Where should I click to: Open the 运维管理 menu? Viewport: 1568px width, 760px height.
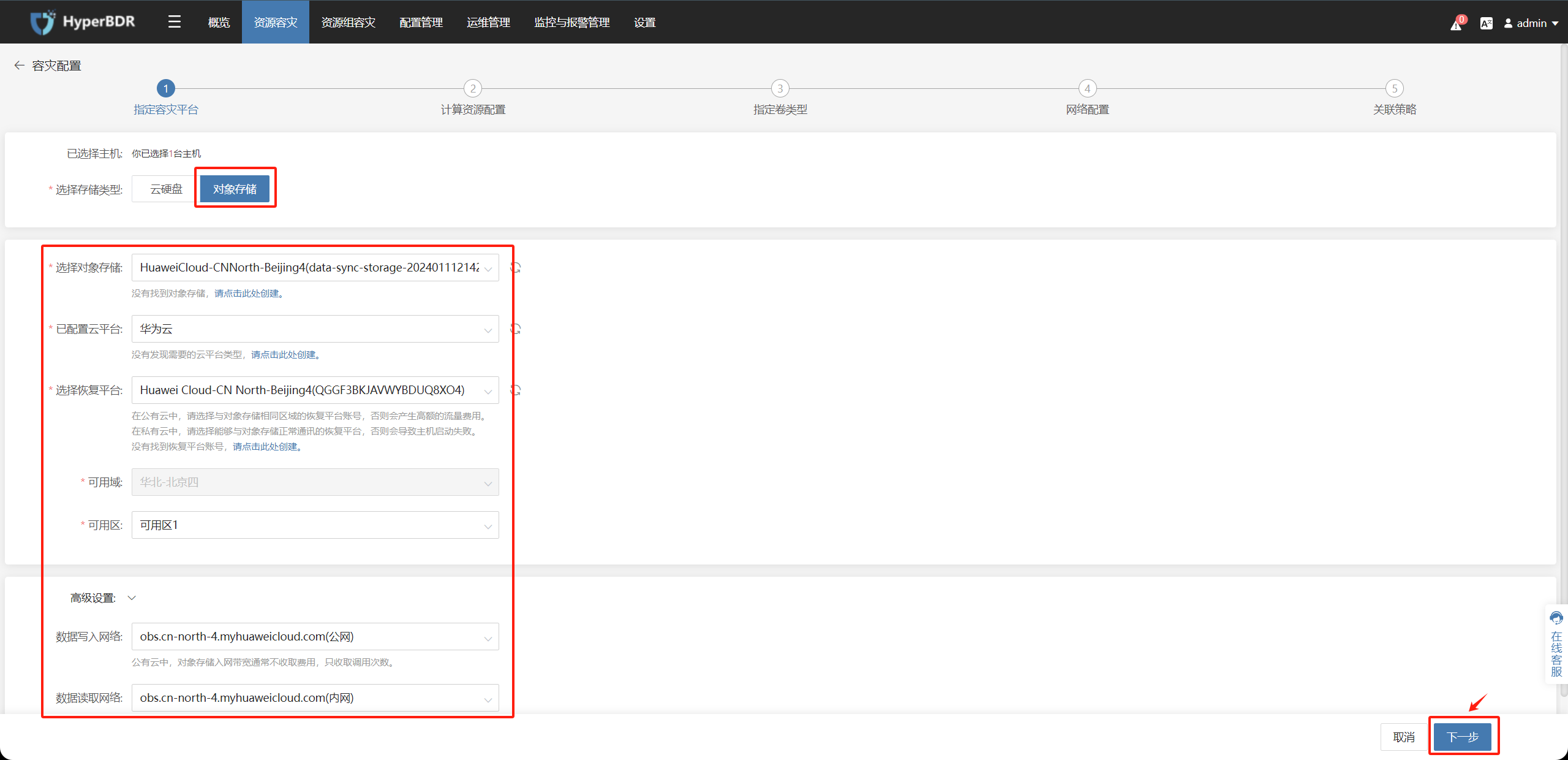pos(488,22)
